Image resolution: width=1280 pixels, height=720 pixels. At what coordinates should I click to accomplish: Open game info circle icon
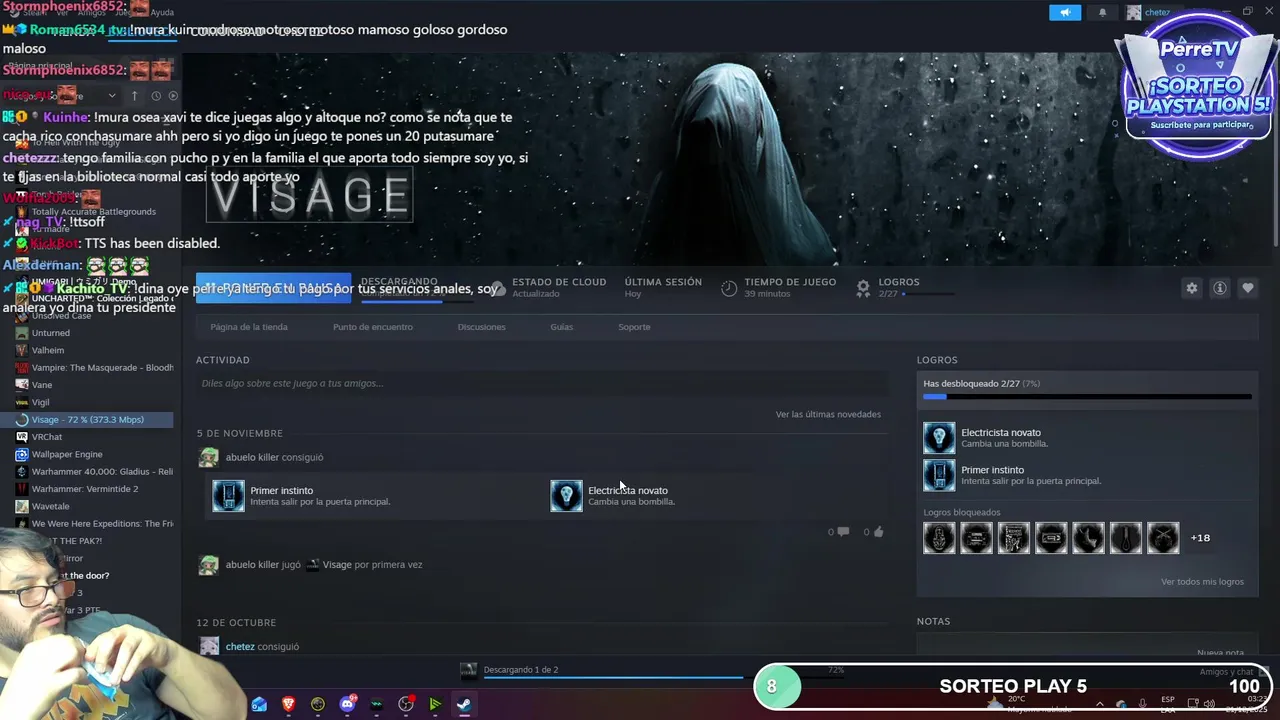click(x=1220, y=288)
